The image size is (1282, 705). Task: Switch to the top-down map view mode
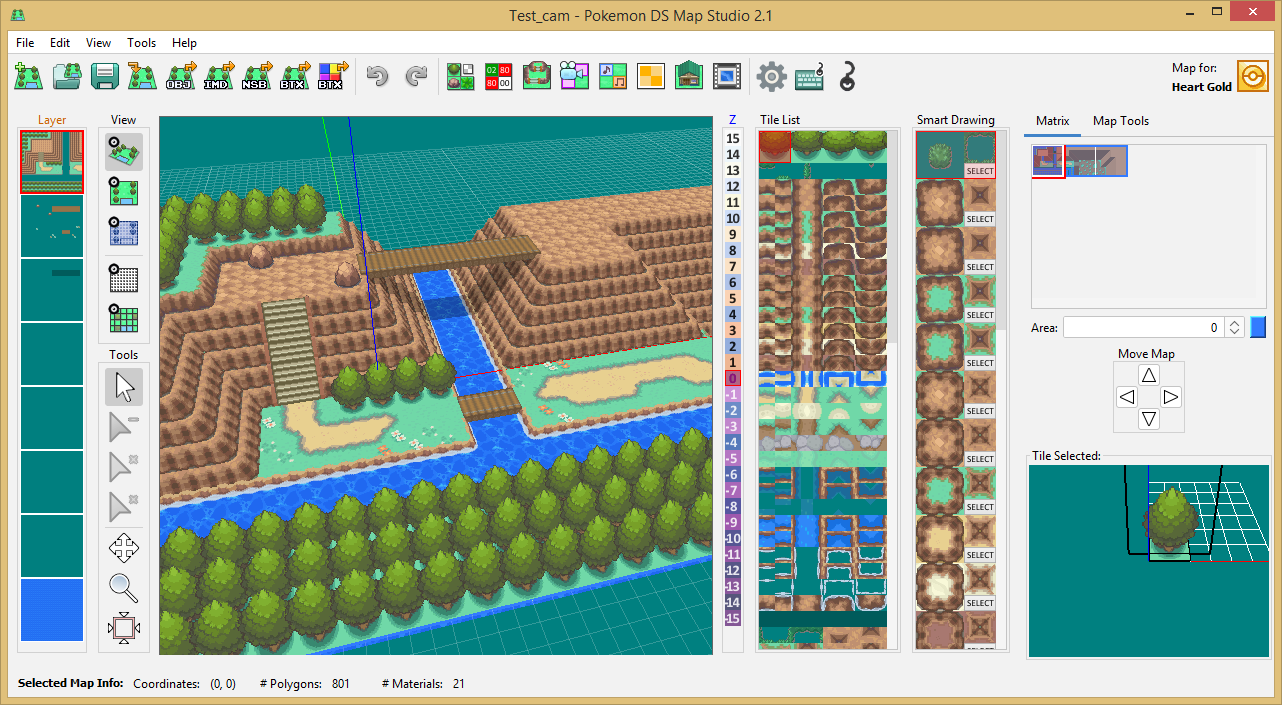click(124, 191)
